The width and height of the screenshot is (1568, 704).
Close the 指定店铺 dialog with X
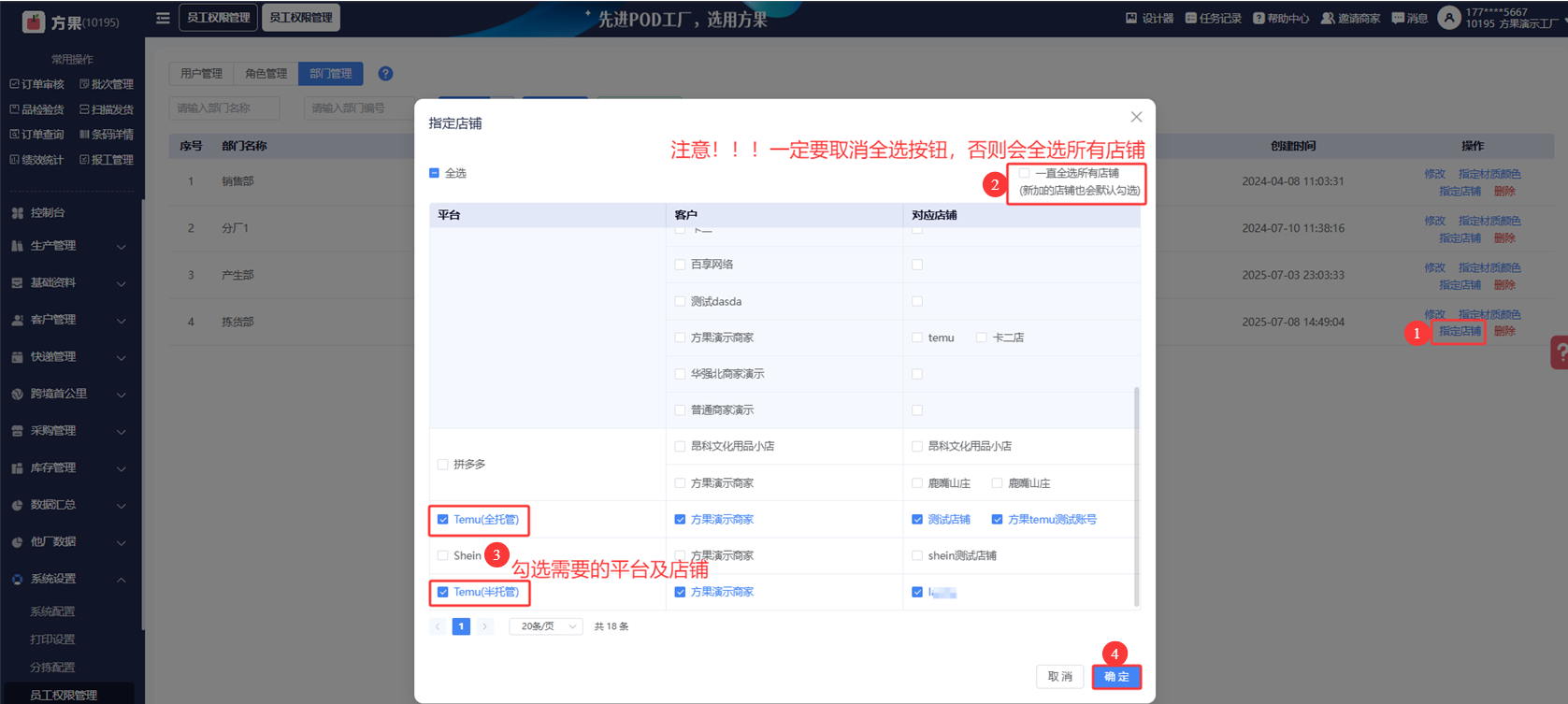(1136, 117)
